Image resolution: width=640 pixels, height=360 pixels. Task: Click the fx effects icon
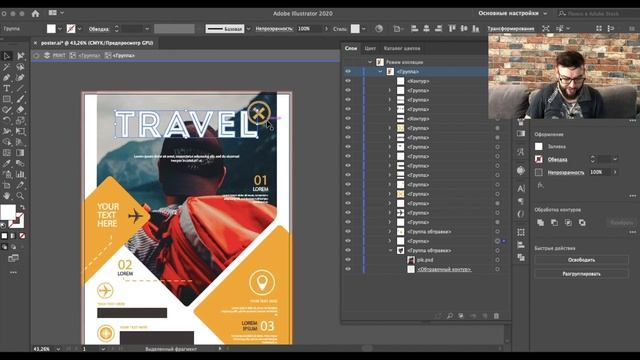click(x=540, y=185)
